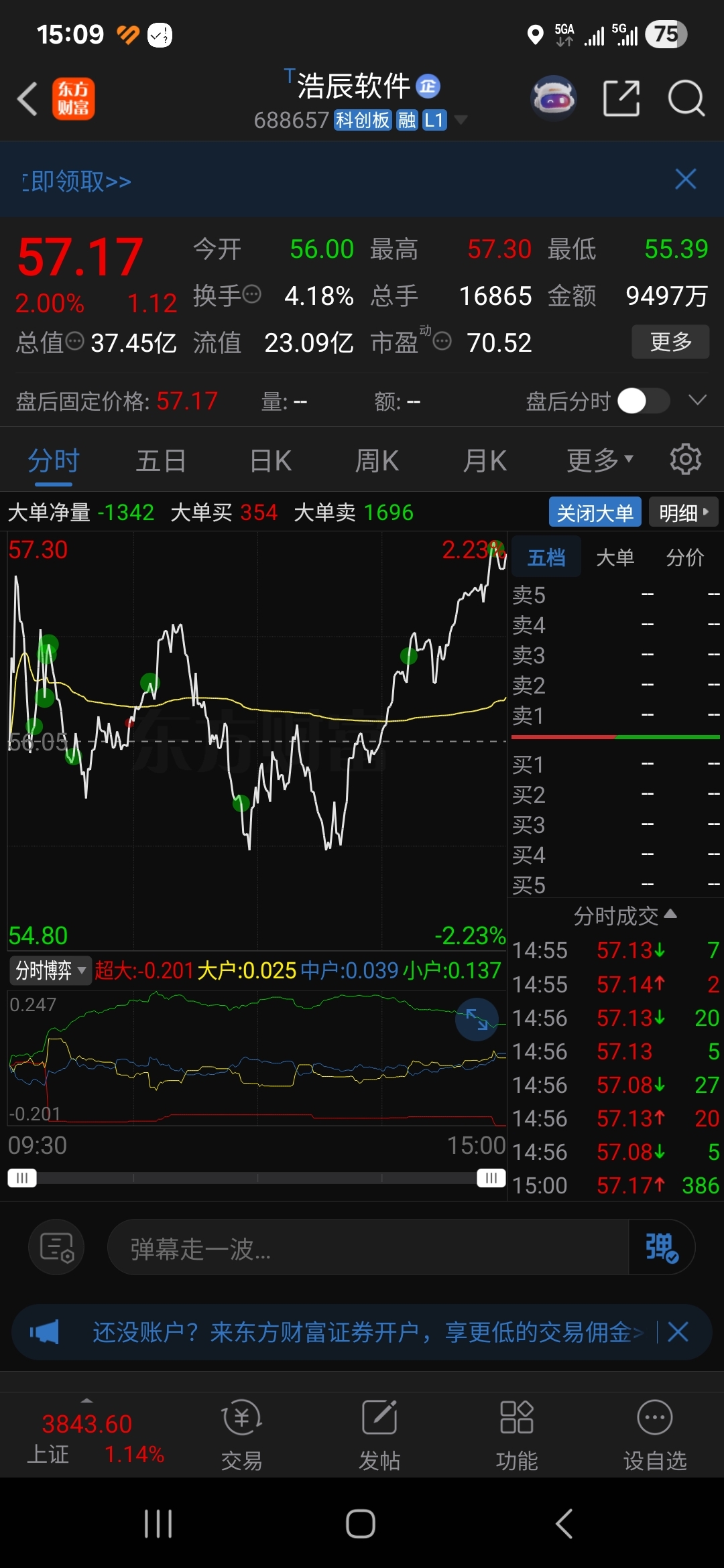Open the 上证 index ticker
The width and height of the screenshot is (724, 1568).
pos(87,1437)
